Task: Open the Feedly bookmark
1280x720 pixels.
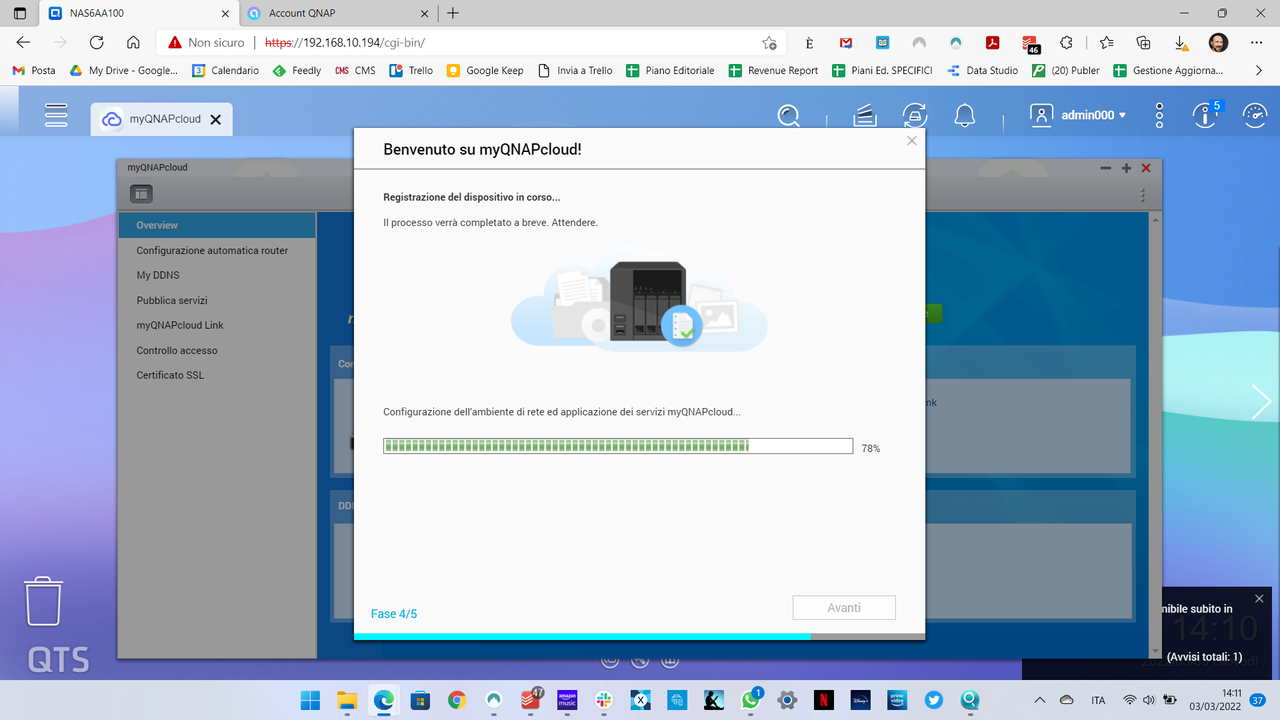Action: tap(297, 71)
